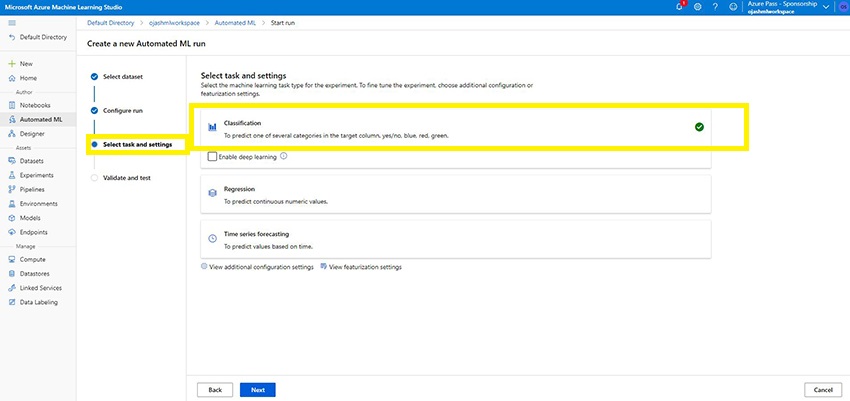
Task: Click the Classification chart icon
Action: coord(212,128)
